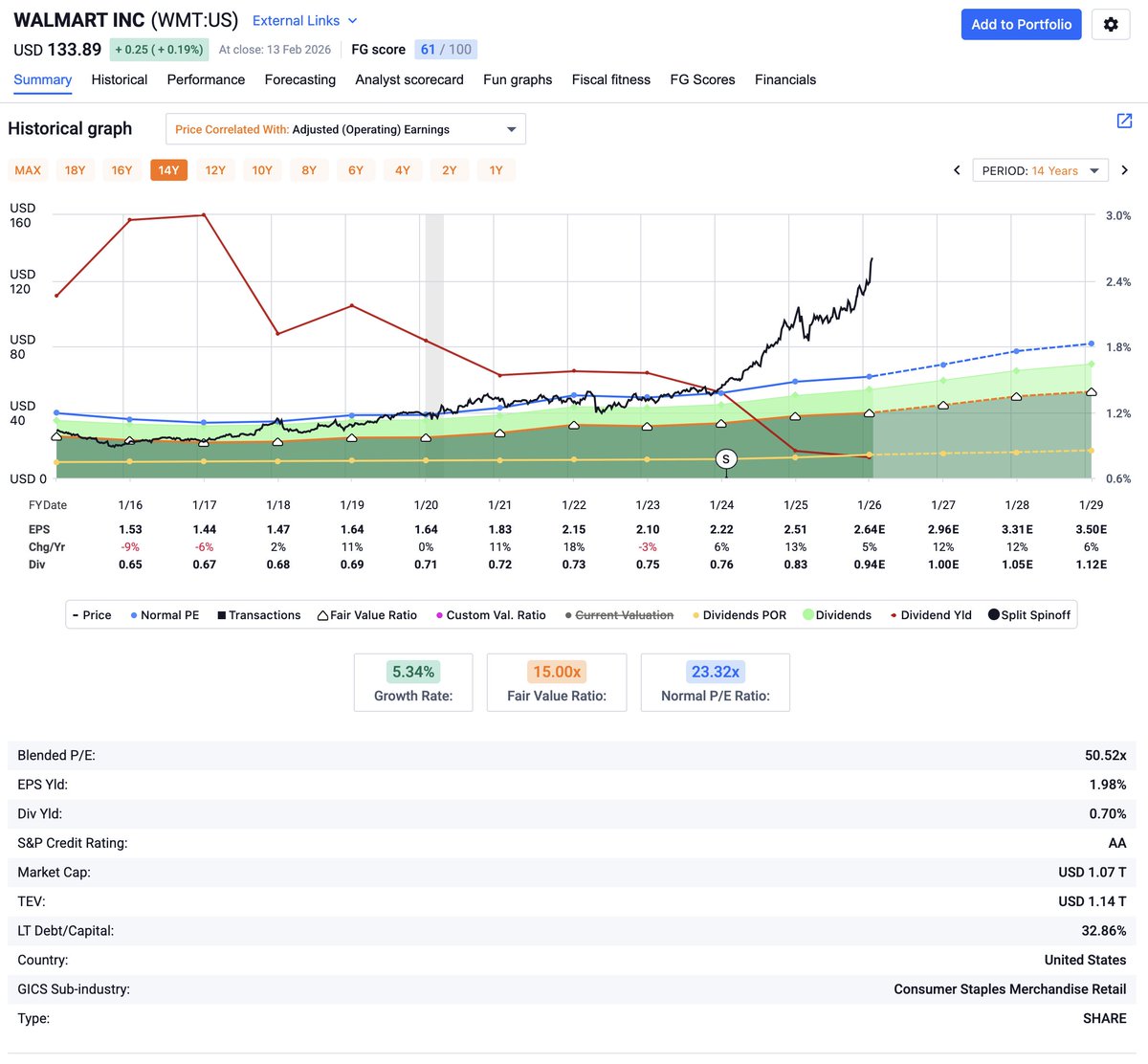Open the PERIOD: 14 Years dropdown

click(1040, 169)
